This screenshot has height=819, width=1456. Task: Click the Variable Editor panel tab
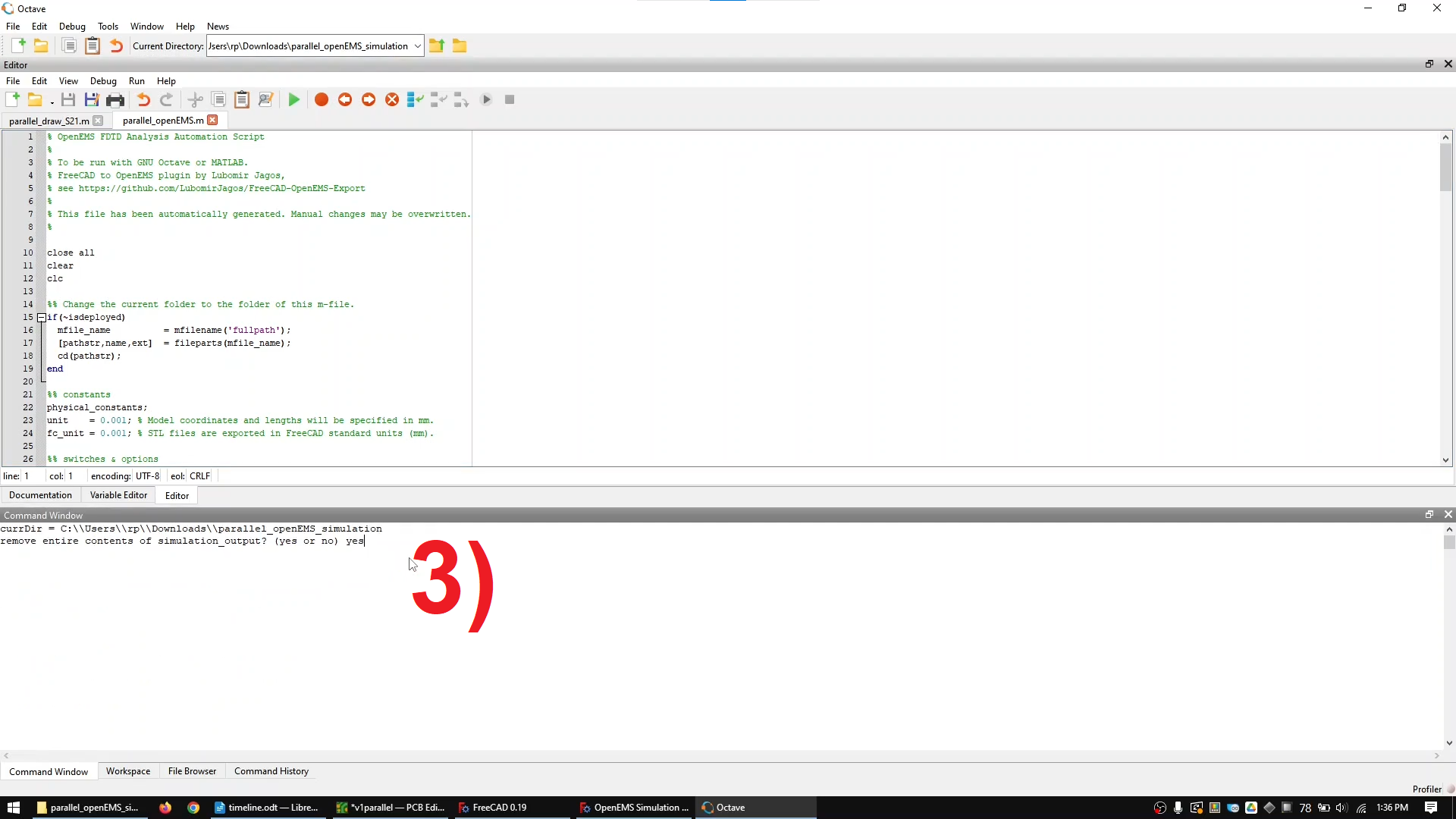pyautogui.click(x=119, y=495)
